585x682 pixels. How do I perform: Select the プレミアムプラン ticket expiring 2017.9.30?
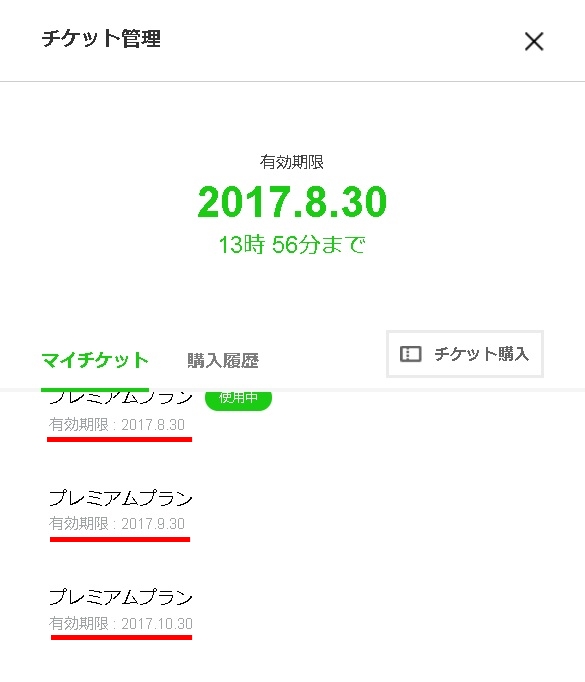[120, 498]
